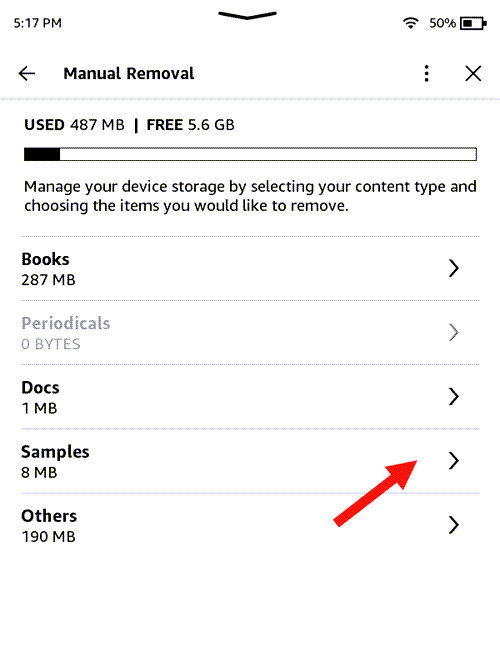Open the Samples category label
Image resolution: width=500 pixels, height=667 pixels.
point(55,452)
